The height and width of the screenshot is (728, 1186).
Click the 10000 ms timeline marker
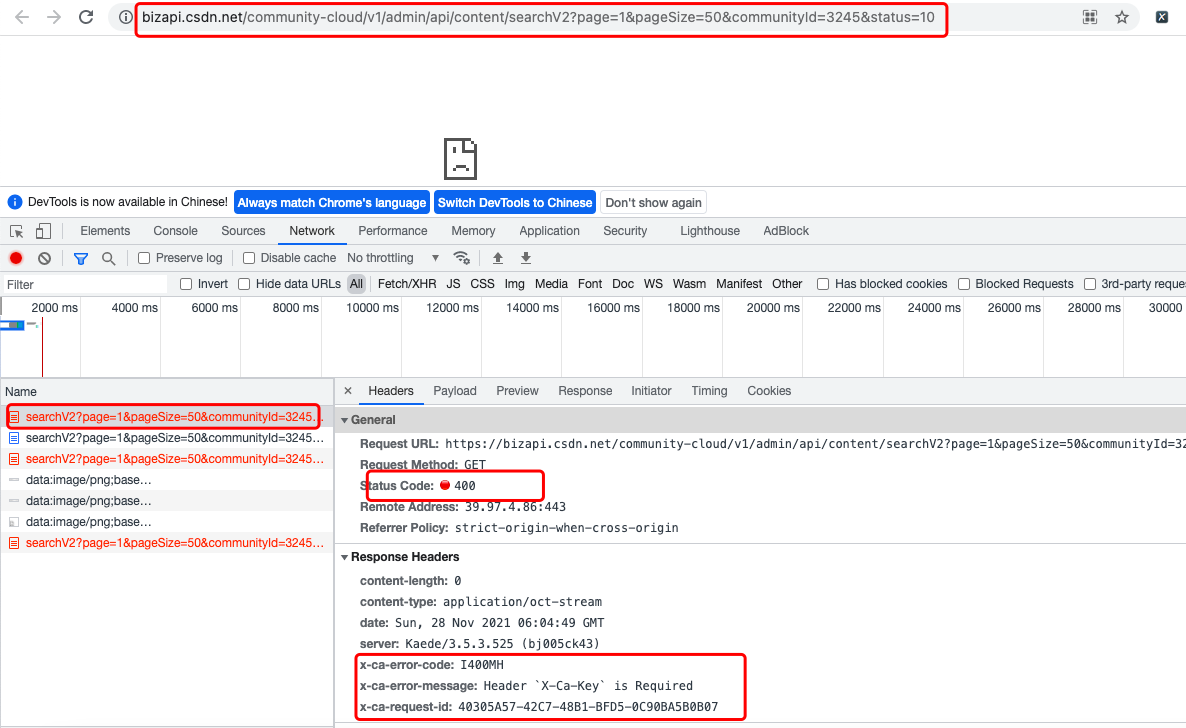tap(372, 307)
